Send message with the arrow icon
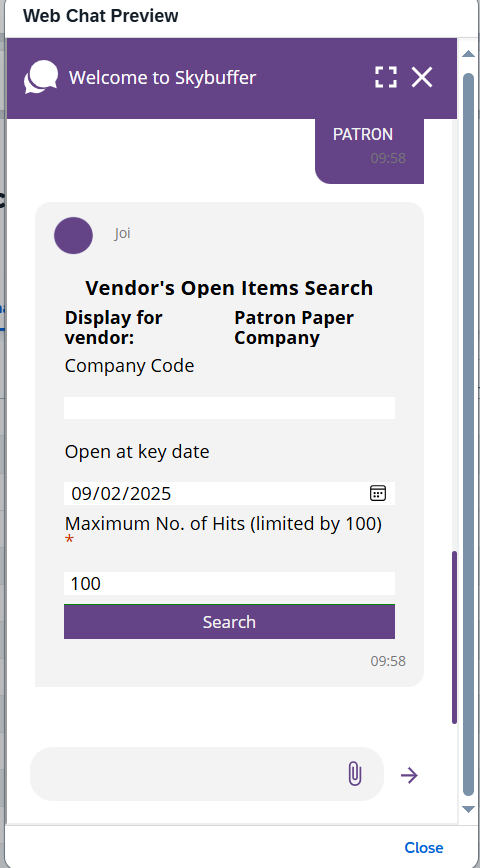The height and width of the screenshot is (868, 480). click(409, 775)
